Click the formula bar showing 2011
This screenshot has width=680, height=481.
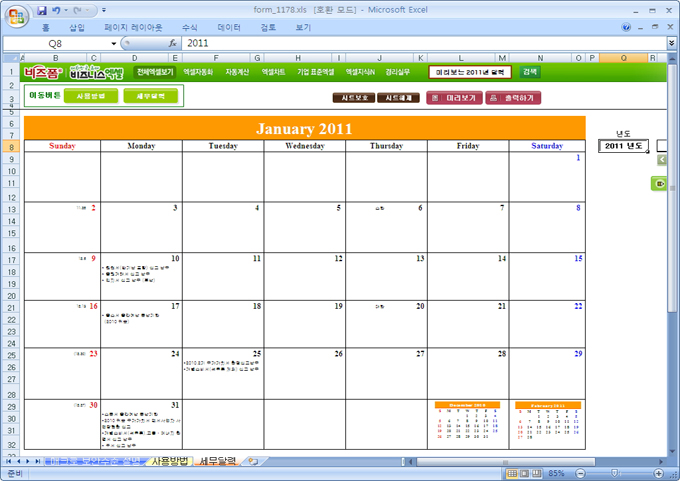tap(424, 43)
